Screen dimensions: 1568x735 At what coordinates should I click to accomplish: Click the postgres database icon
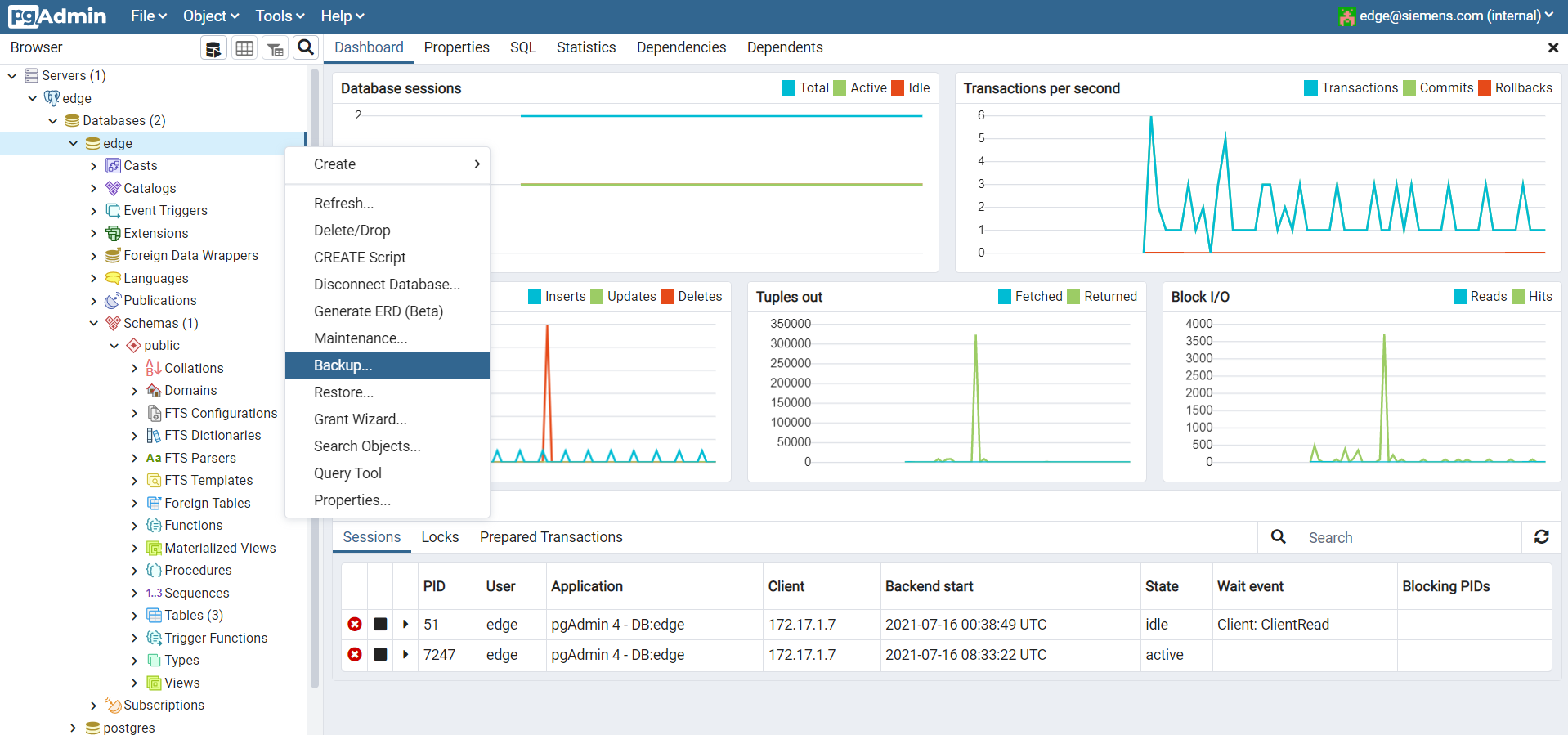click(x=93, y=728)
